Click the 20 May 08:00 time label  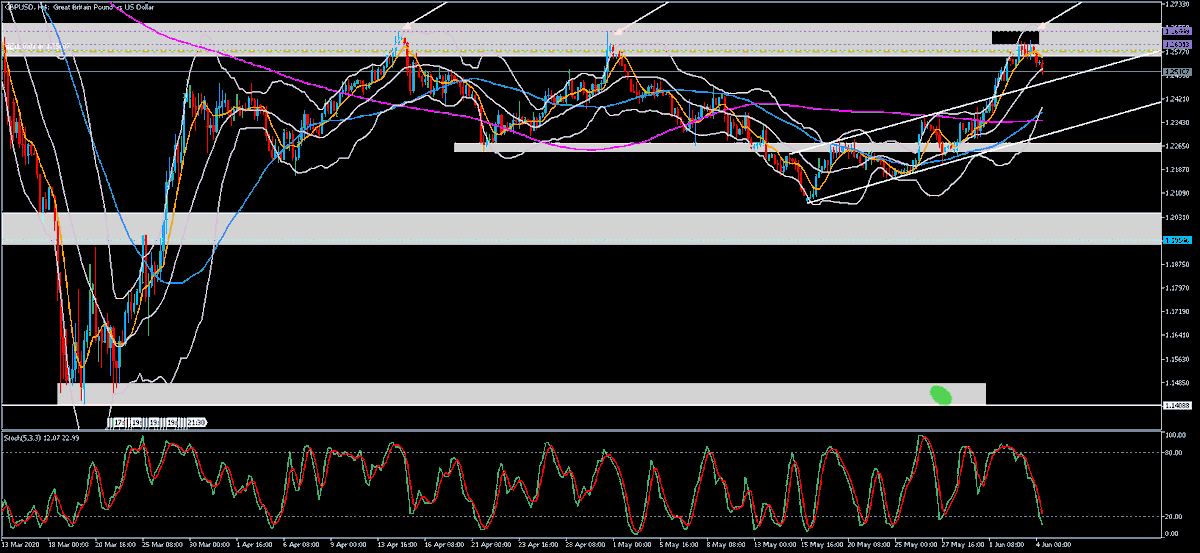870,545
